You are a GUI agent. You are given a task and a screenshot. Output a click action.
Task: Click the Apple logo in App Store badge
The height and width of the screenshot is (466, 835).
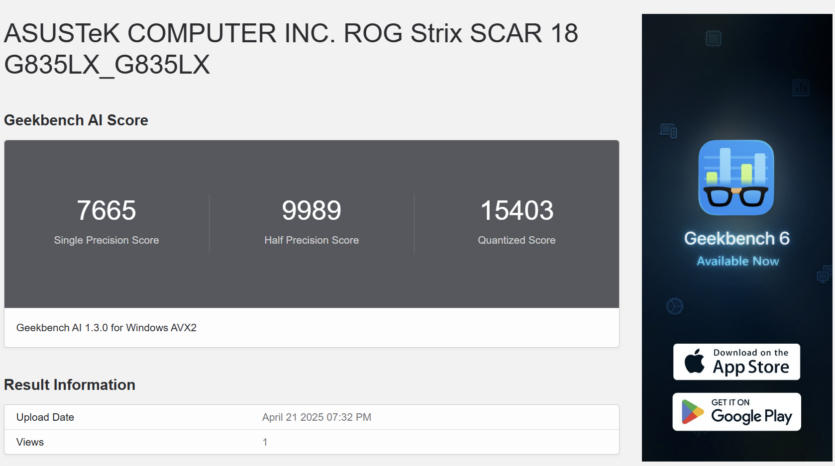pos(694,361)
